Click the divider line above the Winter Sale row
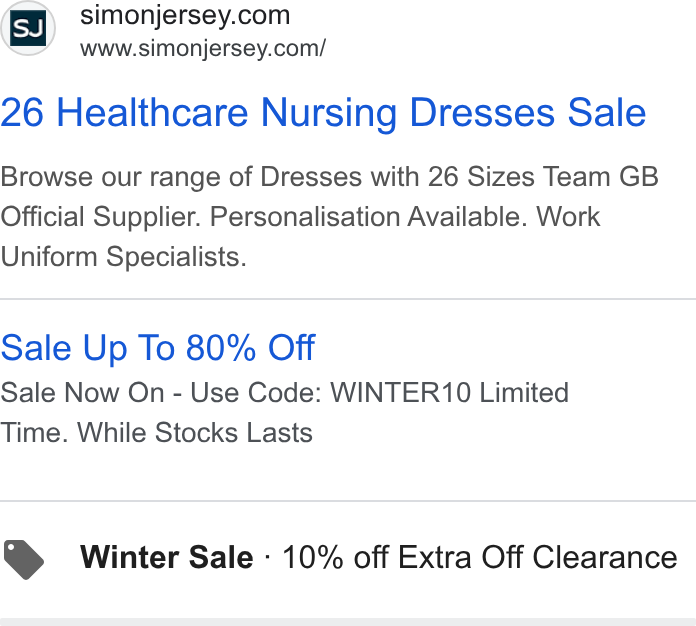Screen dimensions: 696x626 point(348,501)
